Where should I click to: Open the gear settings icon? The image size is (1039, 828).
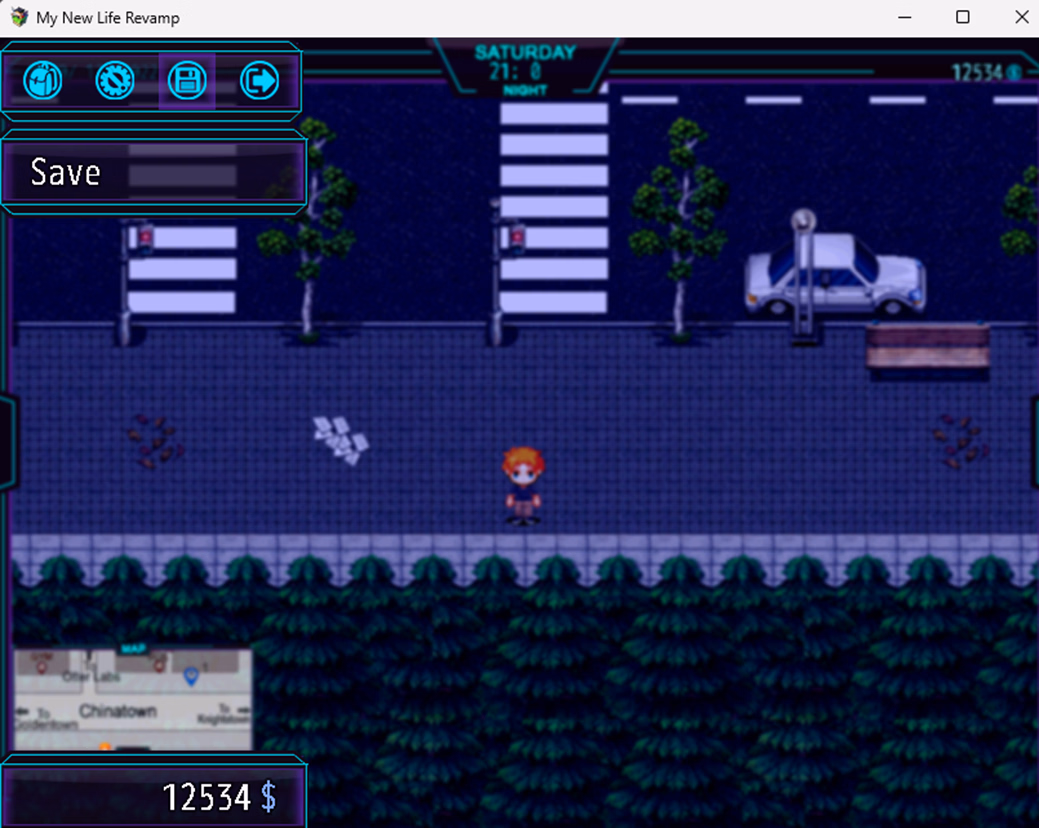click(x=115, y=80)
